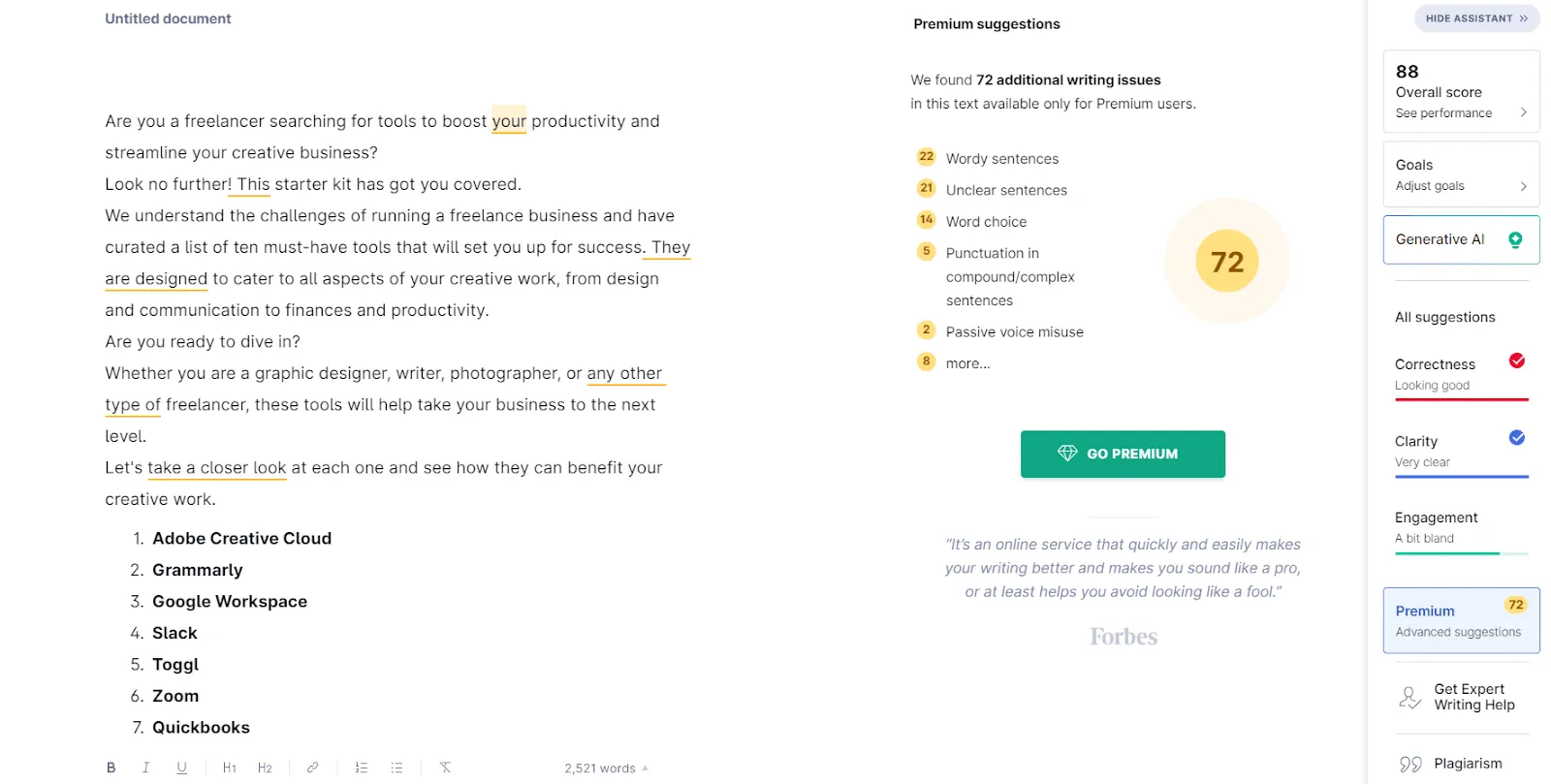Select All suggestions in the sidebar
Viewport: 1551px width, 784px height.
coord(1444,317)
